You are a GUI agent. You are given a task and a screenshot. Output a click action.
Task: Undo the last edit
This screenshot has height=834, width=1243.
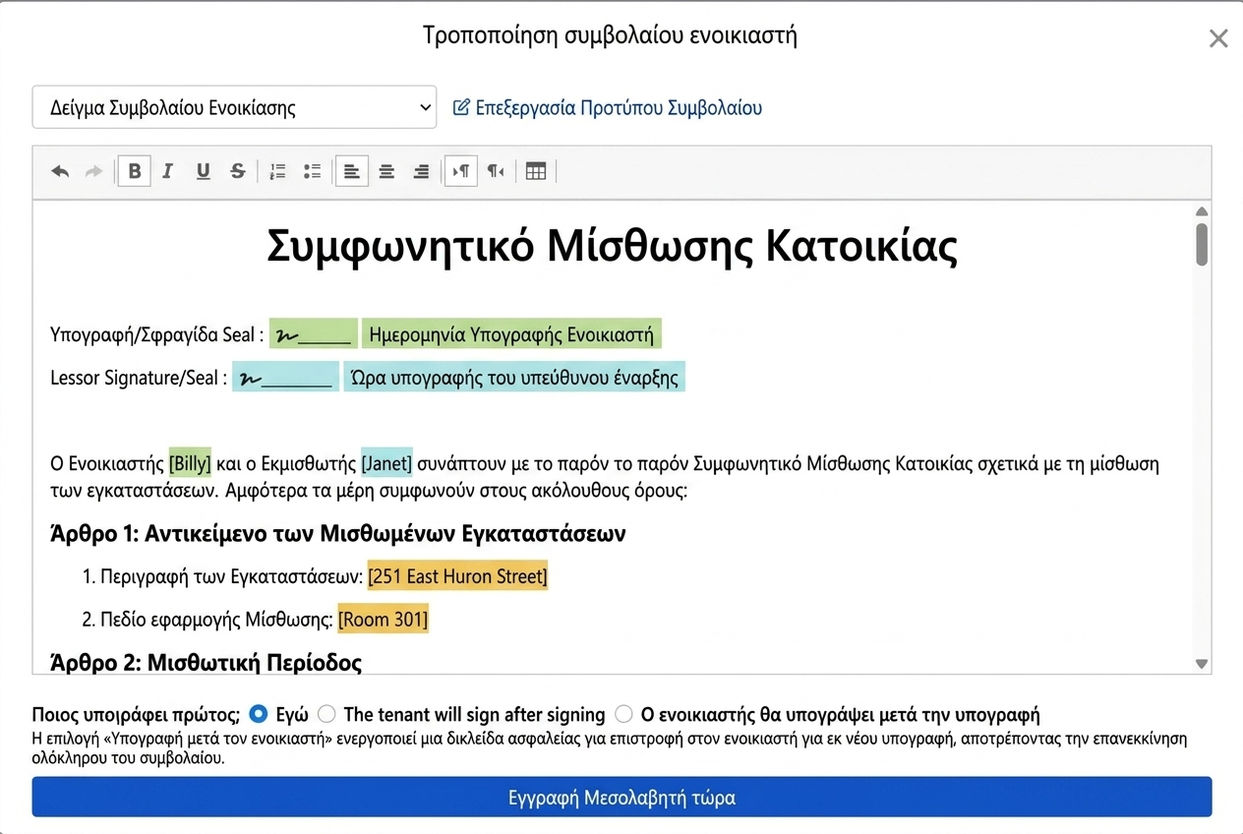60,172
